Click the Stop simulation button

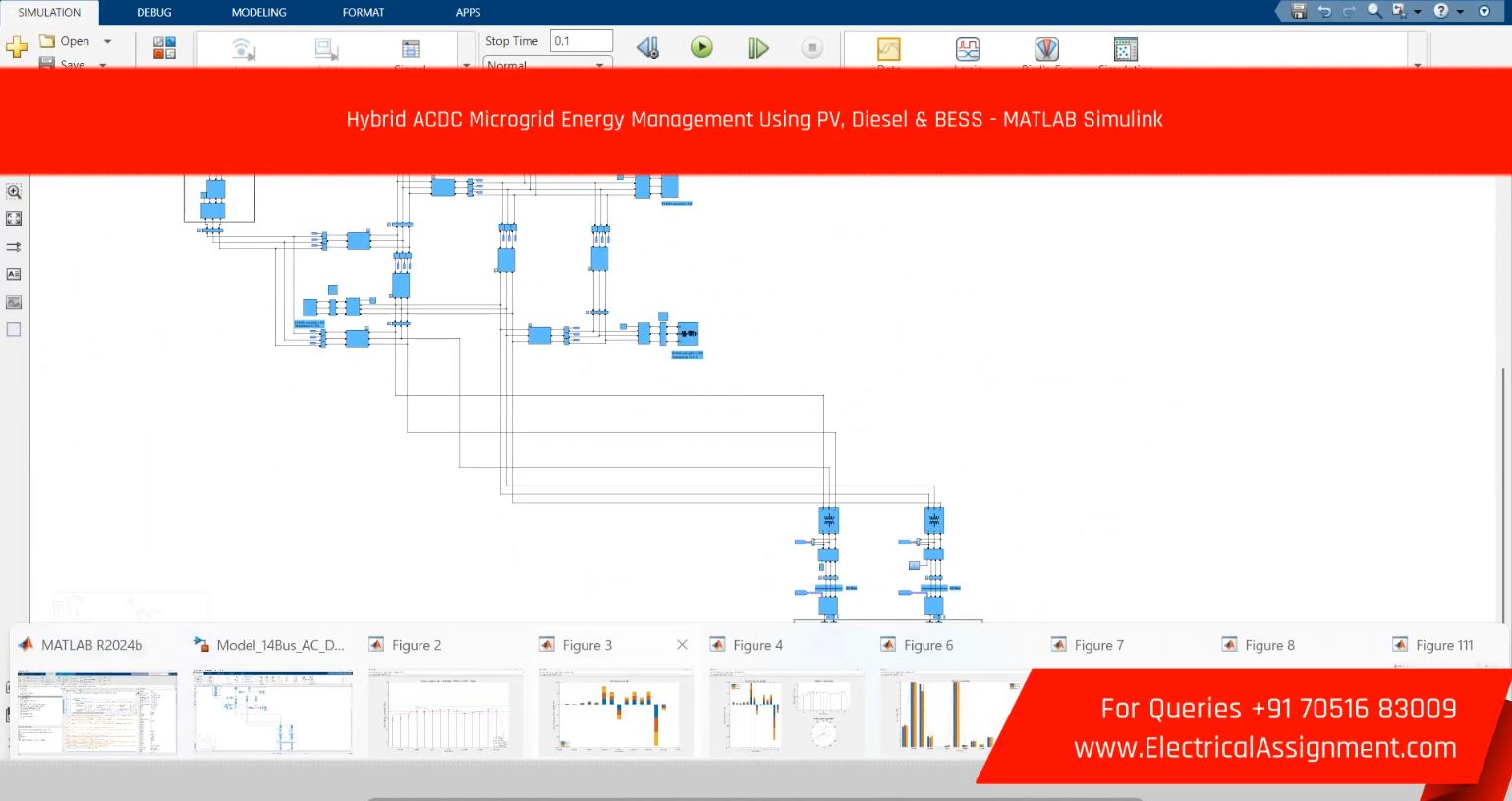812,47
